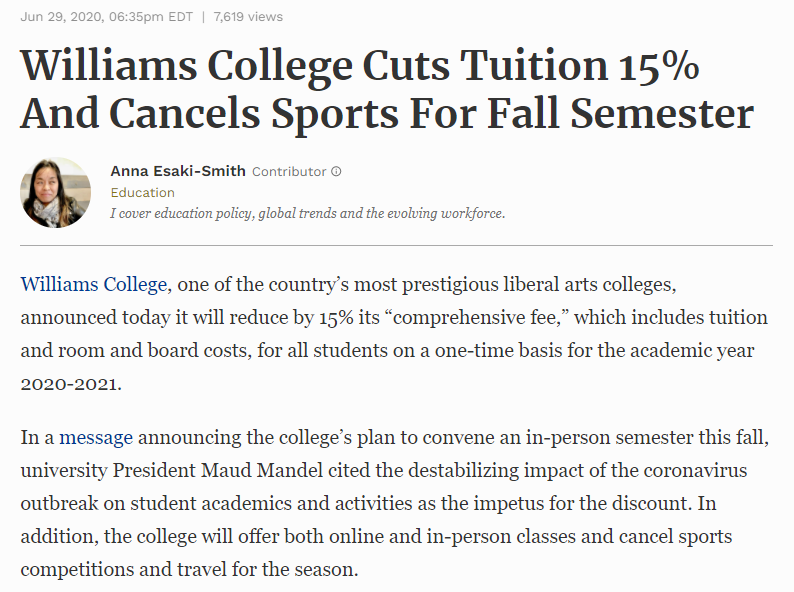
Task: Open the Anna Esaki-Smith author name link
Action: [177, 171]
